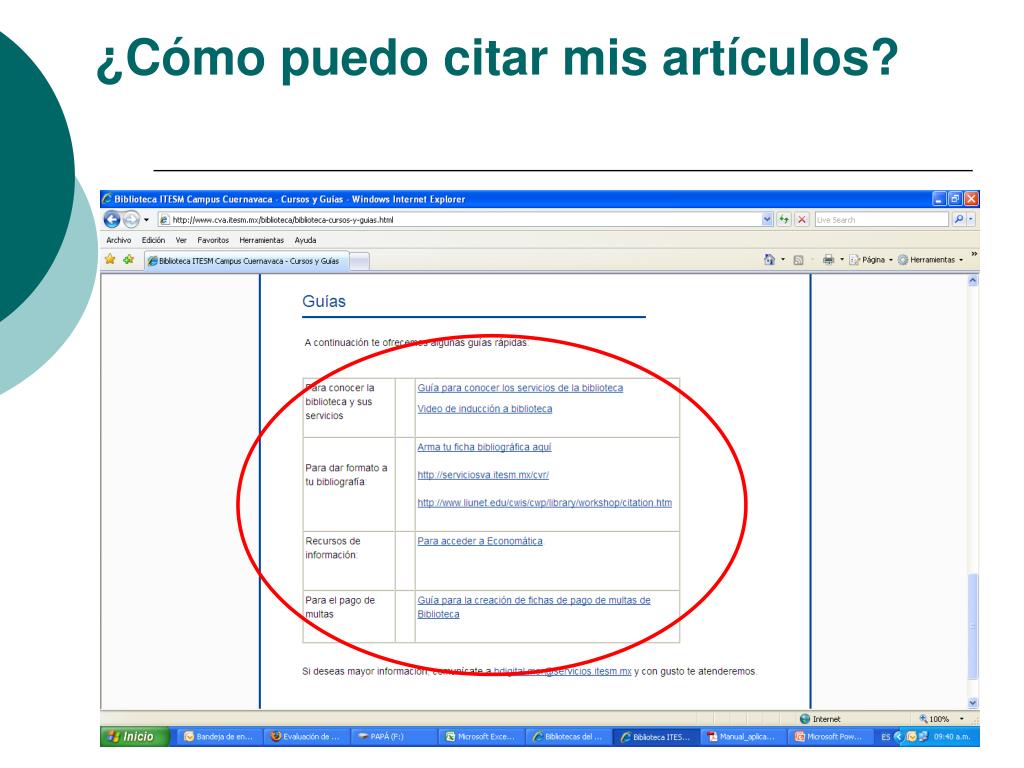This screenshot has width=1024, height=768.
Task: Click the magnifying glass search icon
Action: point(958,219)
